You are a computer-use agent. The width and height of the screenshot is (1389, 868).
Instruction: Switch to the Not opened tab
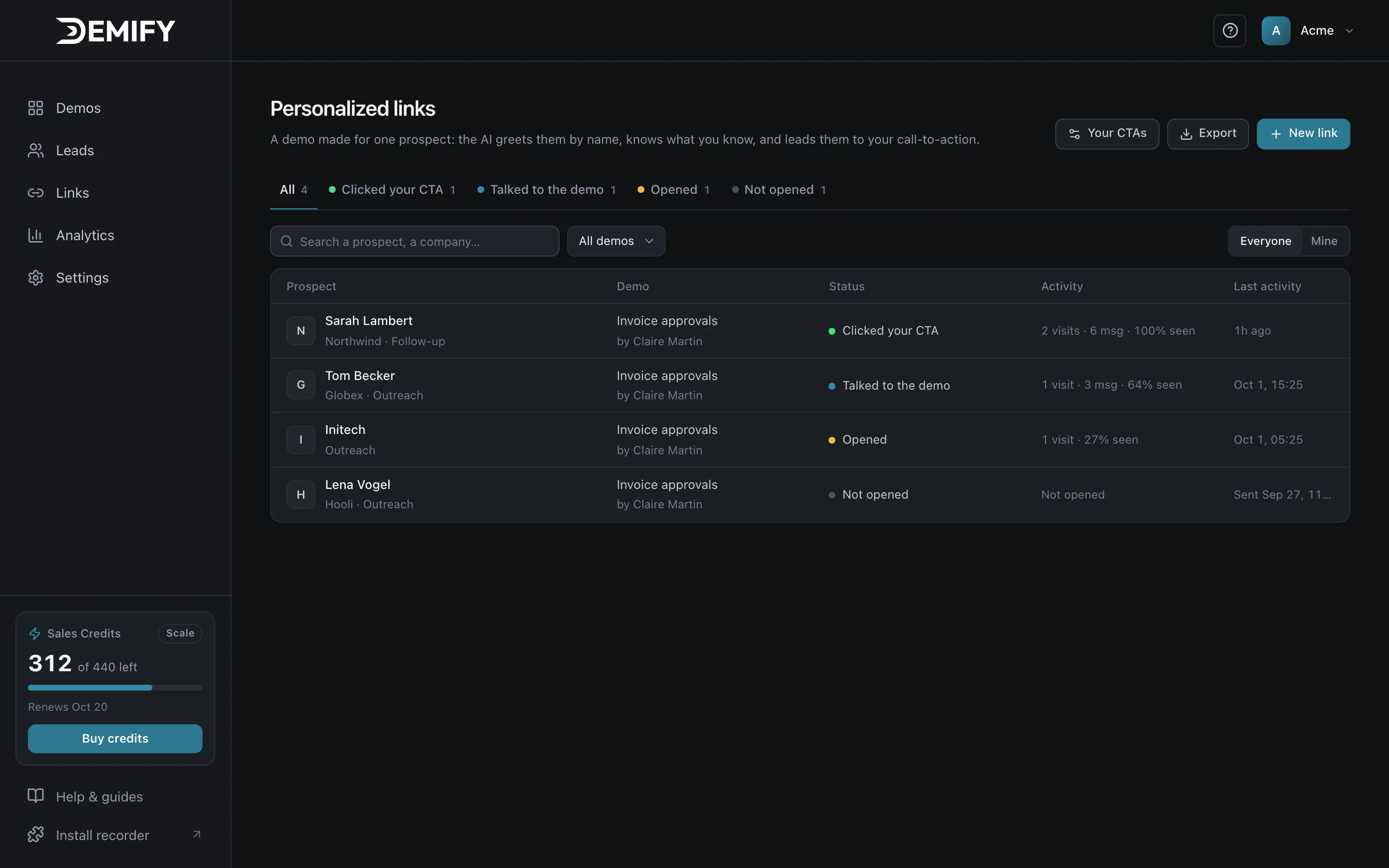coord(779,190)
